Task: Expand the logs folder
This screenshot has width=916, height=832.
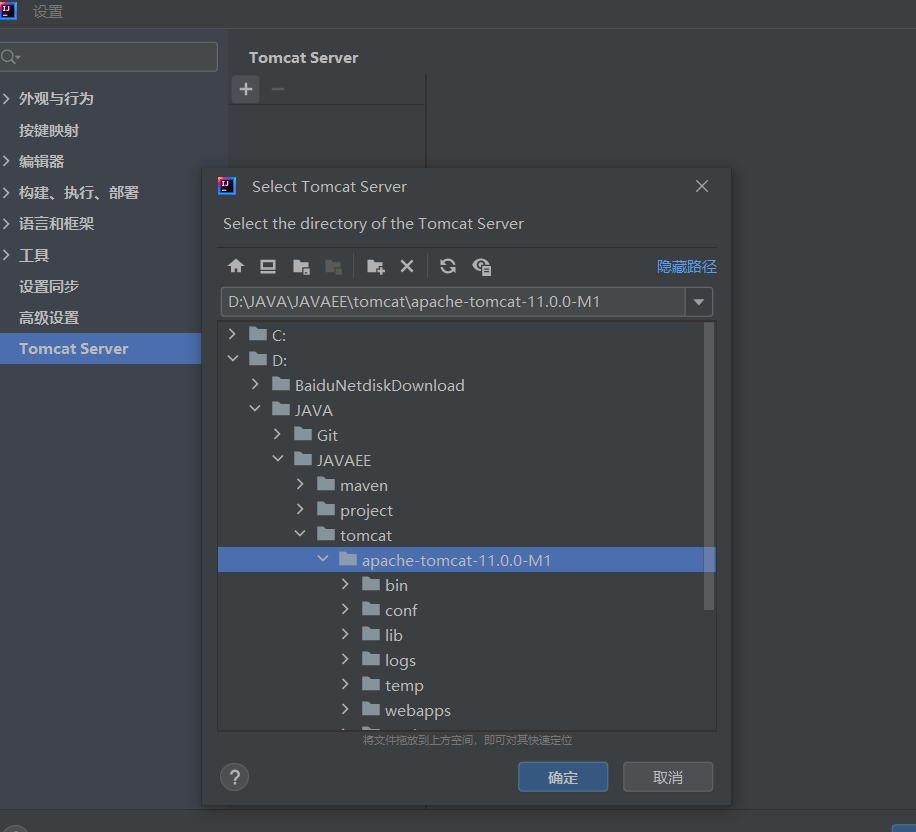Action: coord(345,659)
